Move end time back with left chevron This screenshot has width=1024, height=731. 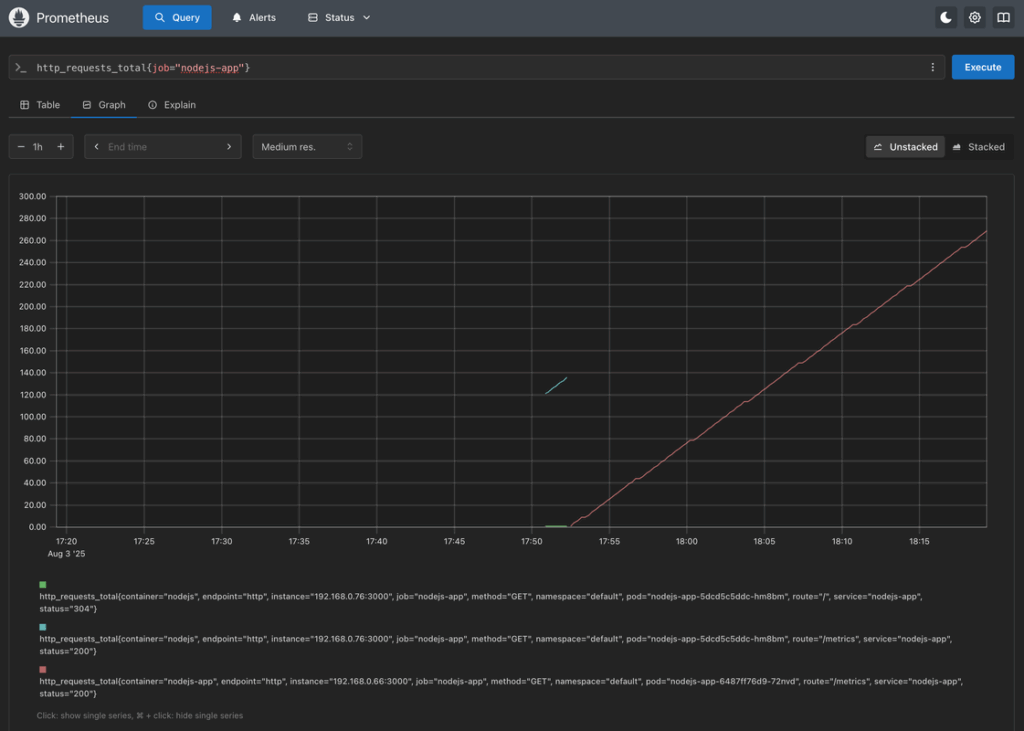[97, 147]
